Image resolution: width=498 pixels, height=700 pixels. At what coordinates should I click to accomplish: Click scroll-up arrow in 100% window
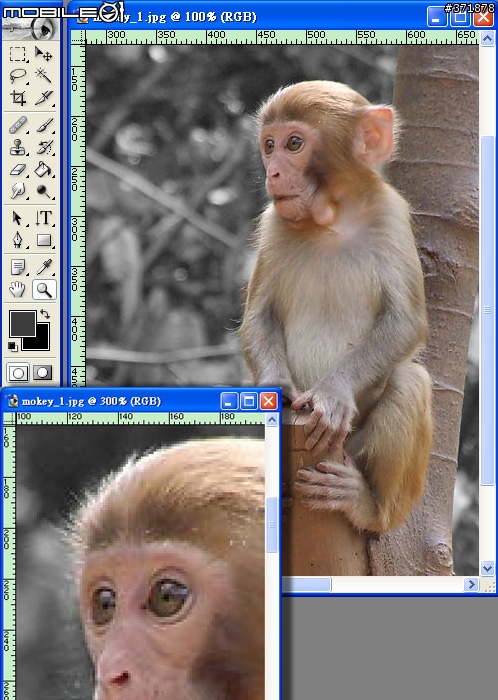point(487,38)
